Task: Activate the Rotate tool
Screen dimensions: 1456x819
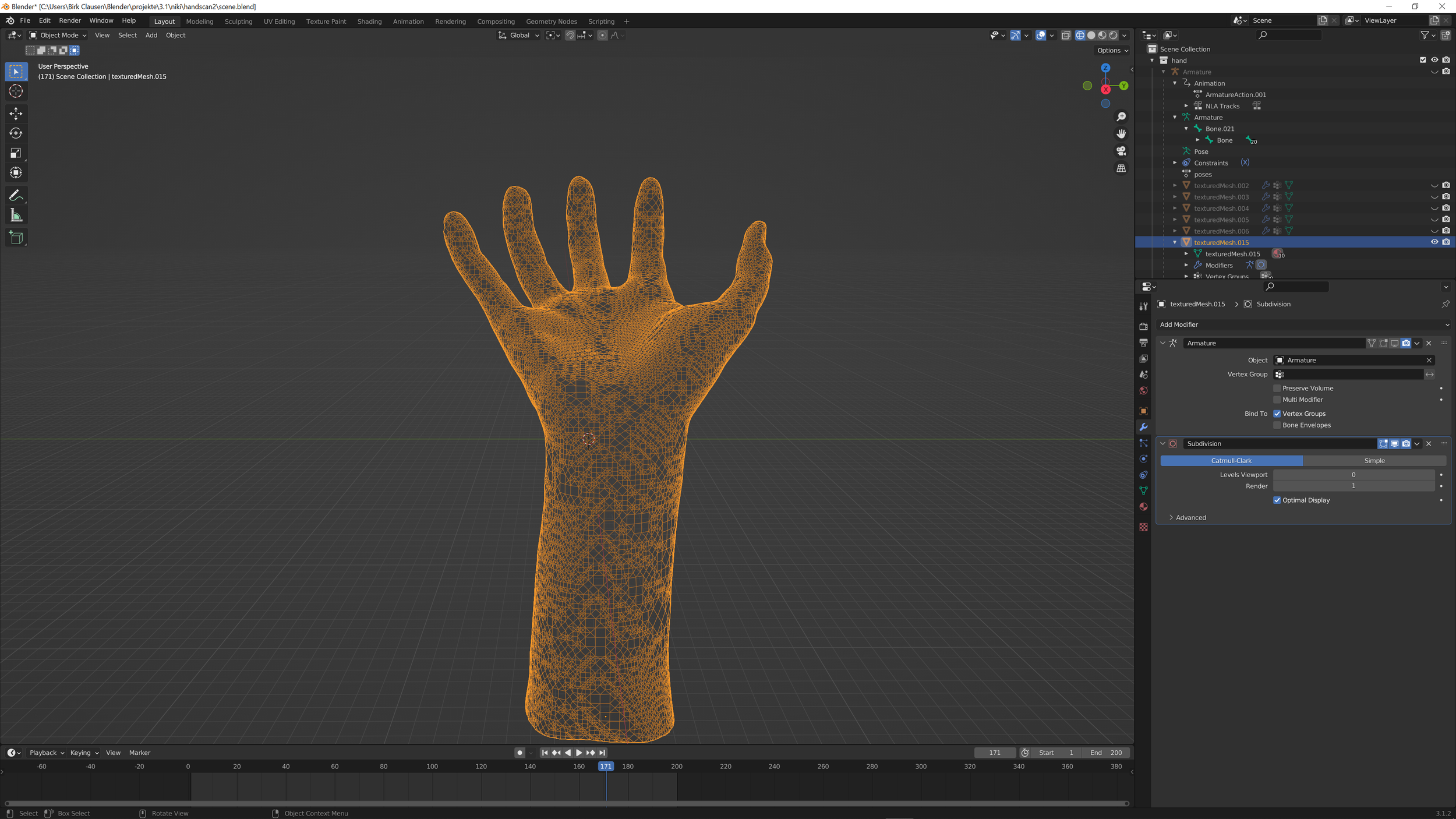Action: click(16, 133)
